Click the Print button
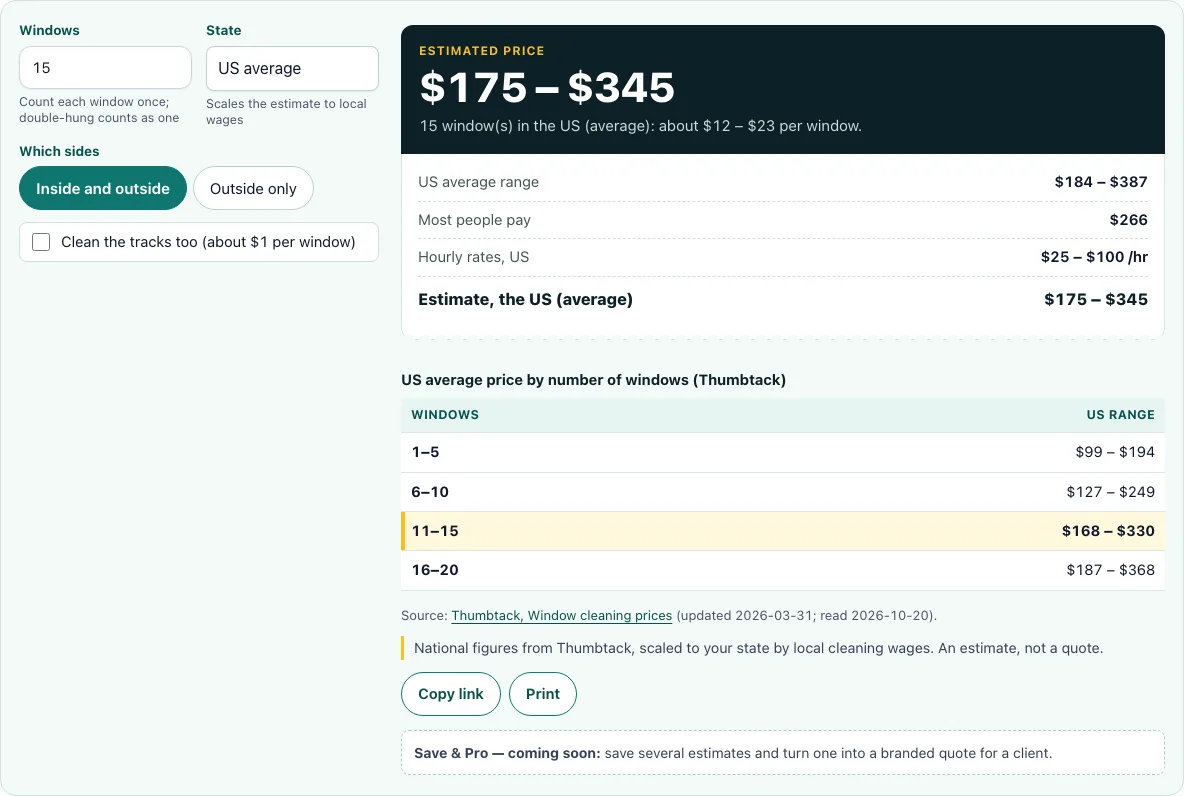The height and width of the screenshot is (796, 1184). pos(543,694)
